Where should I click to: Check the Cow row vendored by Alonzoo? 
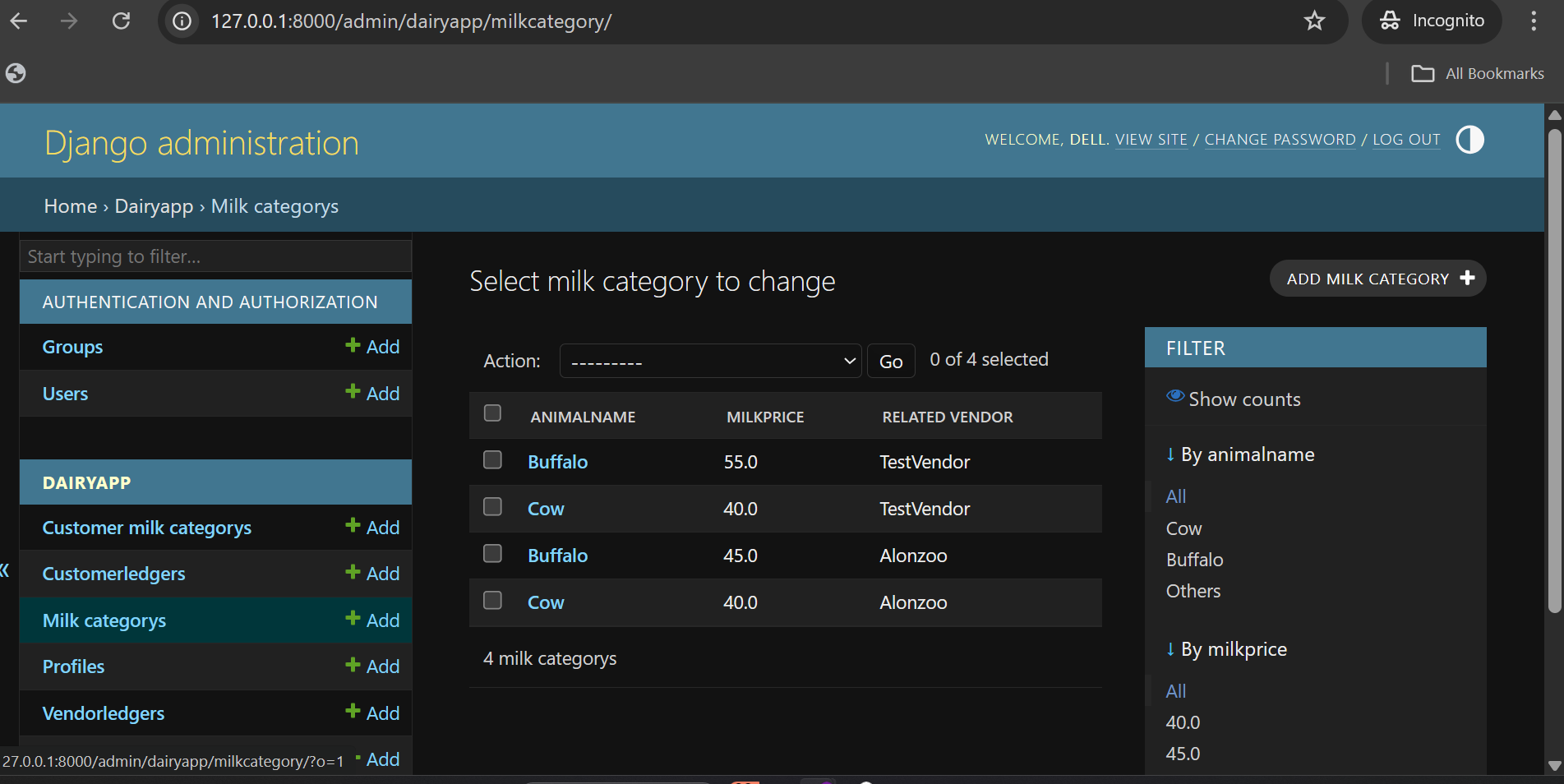click(492, 601)
